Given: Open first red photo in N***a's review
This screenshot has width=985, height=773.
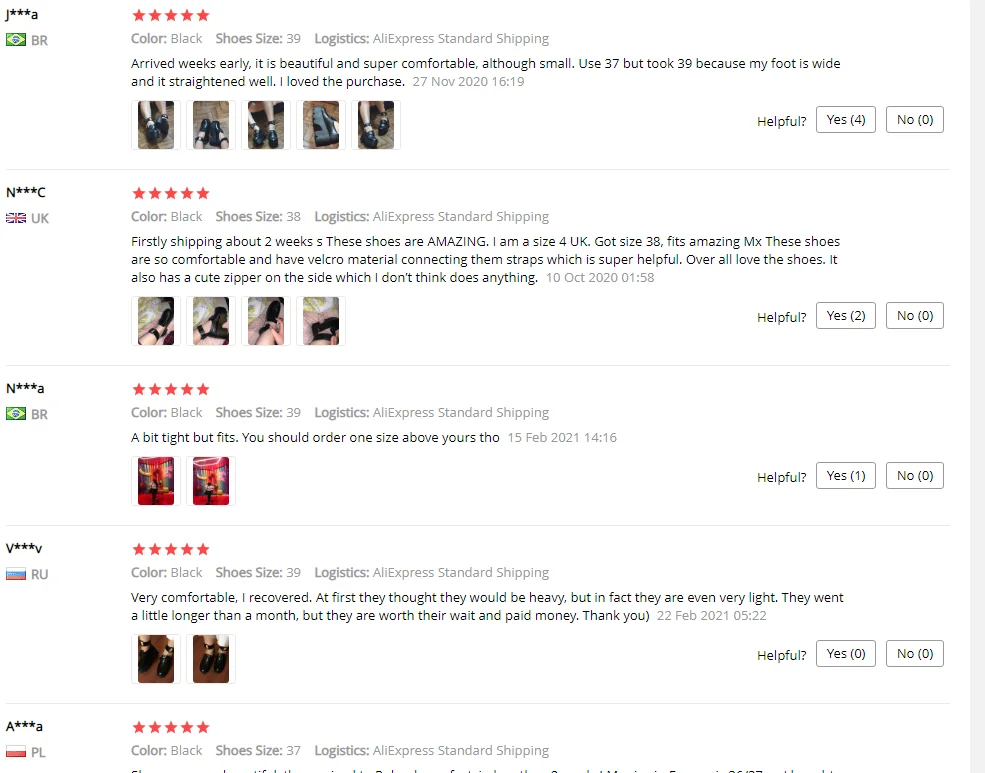Looking at the screenshot, I should (156, 481).
